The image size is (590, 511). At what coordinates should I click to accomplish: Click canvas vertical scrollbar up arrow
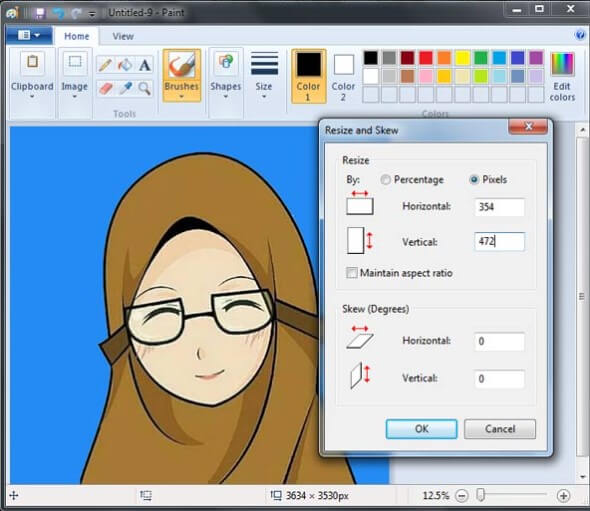[582, 130]
